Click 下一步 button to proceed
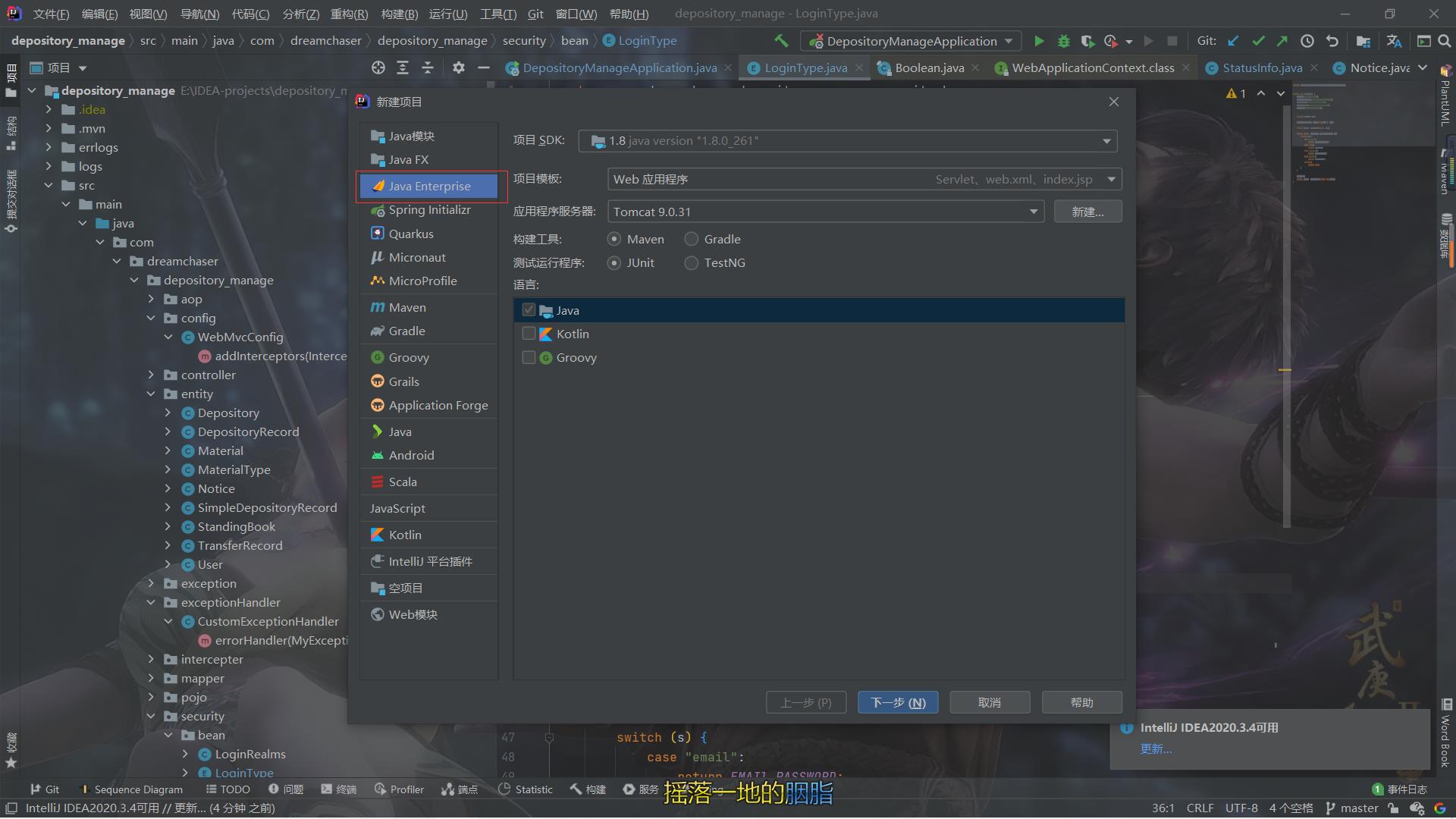The image size is (1456, 819). click(x=896, y=701)
